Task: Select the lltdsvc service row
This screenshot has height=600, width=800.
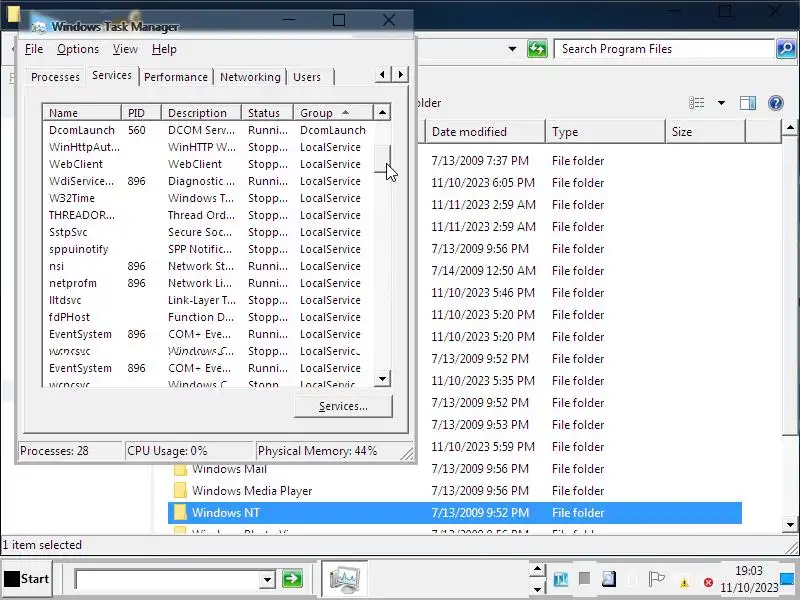Action: coord(208,300)
